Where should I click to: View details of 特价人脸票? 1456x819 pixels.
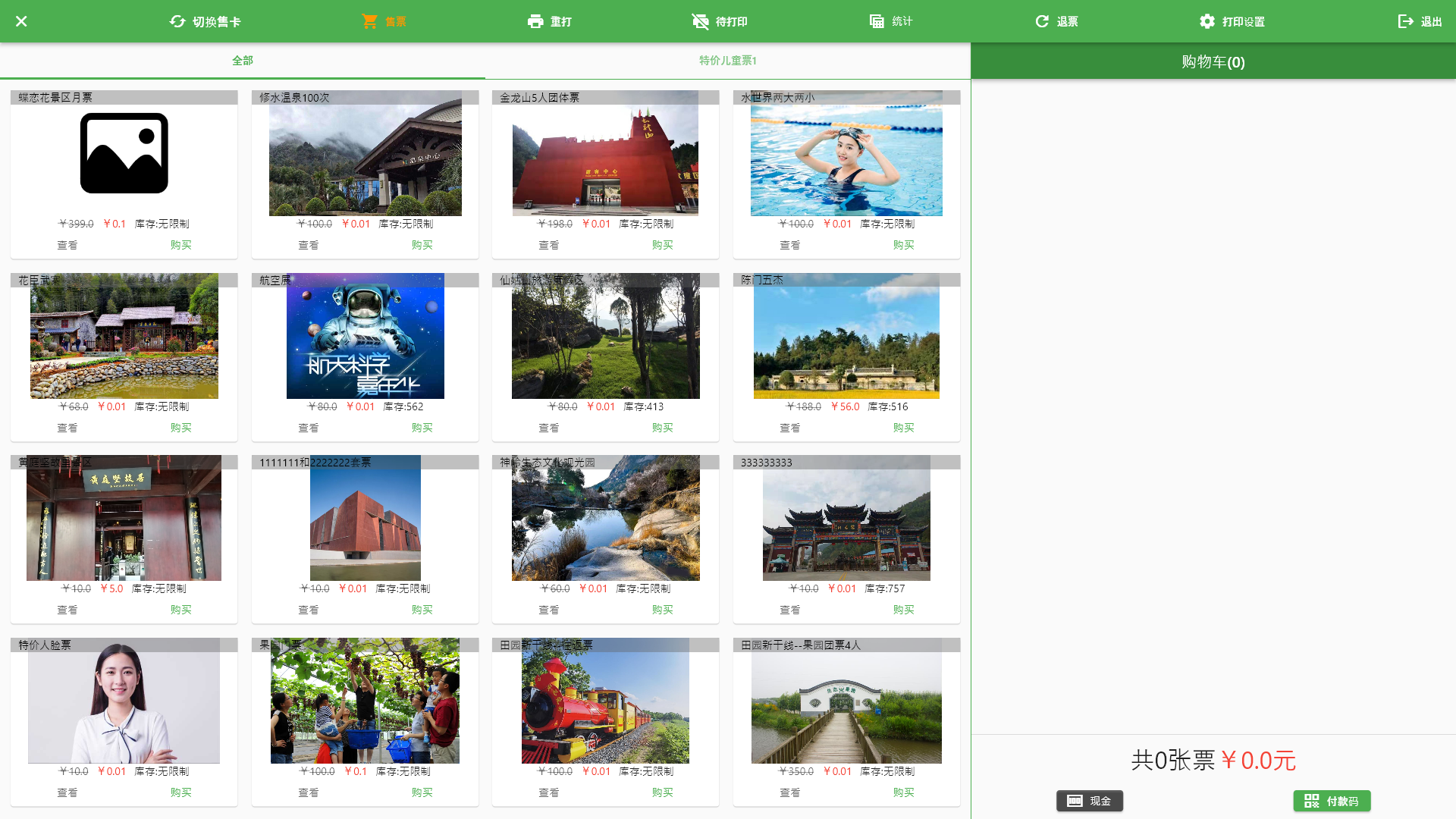[x=67, y=792]
